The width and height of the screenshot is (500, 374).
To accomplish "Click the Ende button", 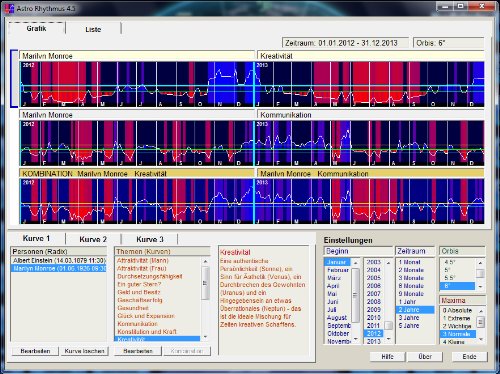I will tap(469, 357).
